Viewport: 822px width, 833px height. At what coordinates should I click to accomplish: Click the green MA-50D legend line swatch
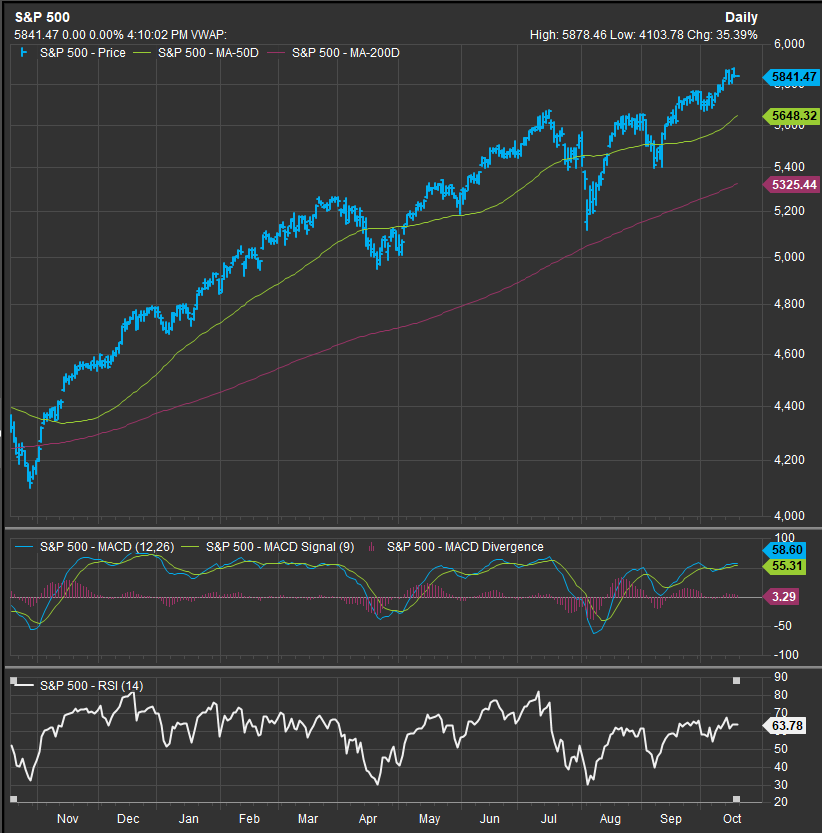(x=142, y=53)
